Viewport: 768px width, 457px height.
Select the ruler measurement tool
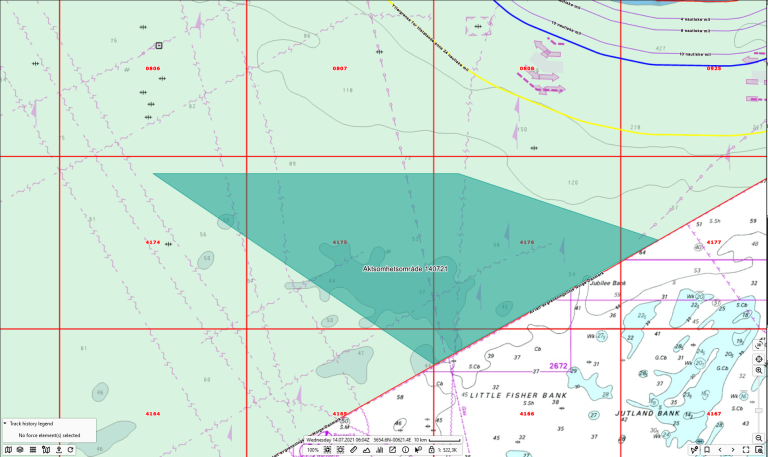tap(354, 450)
